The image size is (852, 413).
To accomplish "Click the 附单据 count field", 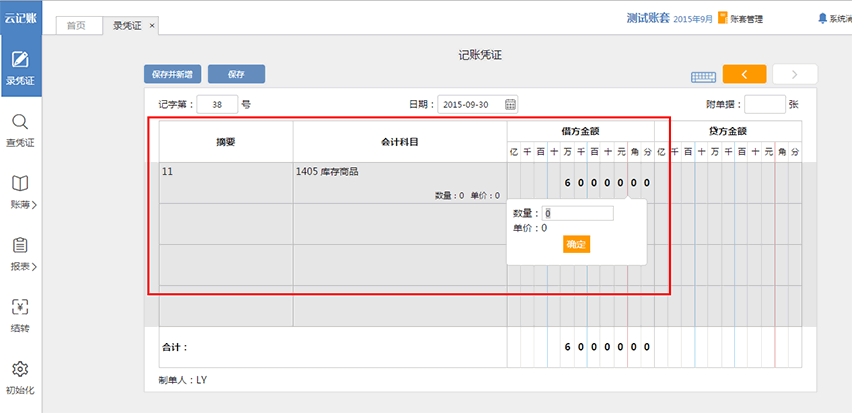I will [764, 104].
